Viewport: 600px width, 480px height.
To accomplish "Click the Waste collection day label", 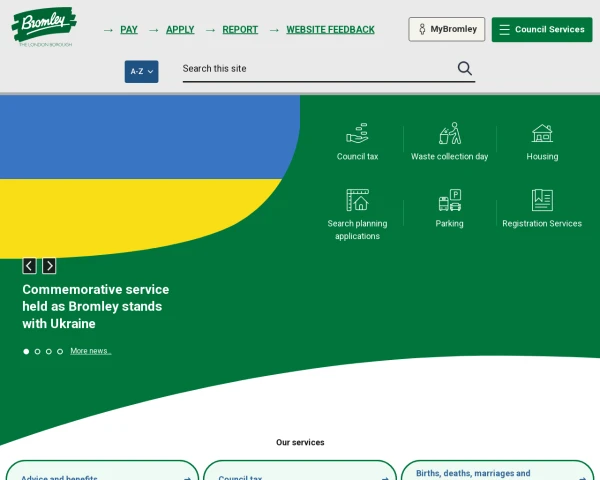I will 450,157.
